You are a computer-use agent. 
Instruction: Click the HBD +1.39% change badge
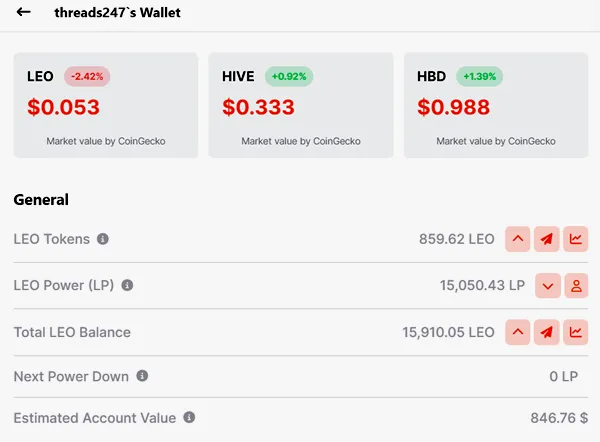pyautogui.click(x=479, y=76)
